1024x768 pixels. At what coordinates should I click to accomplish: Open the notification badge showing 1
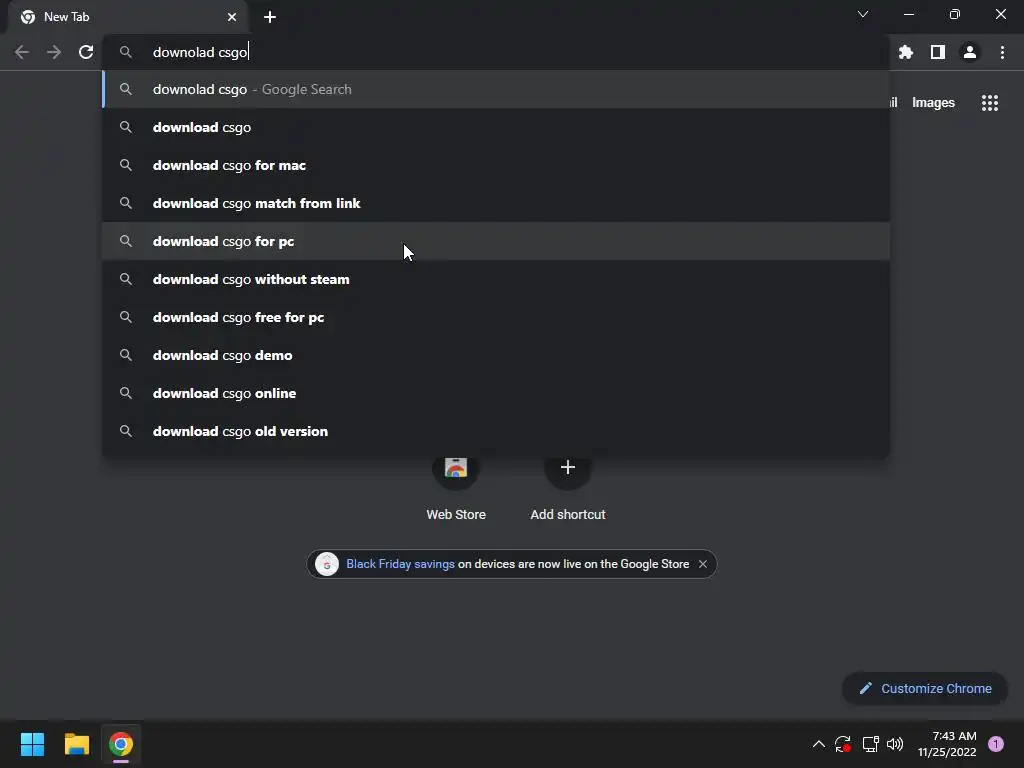tap(995, 744)
